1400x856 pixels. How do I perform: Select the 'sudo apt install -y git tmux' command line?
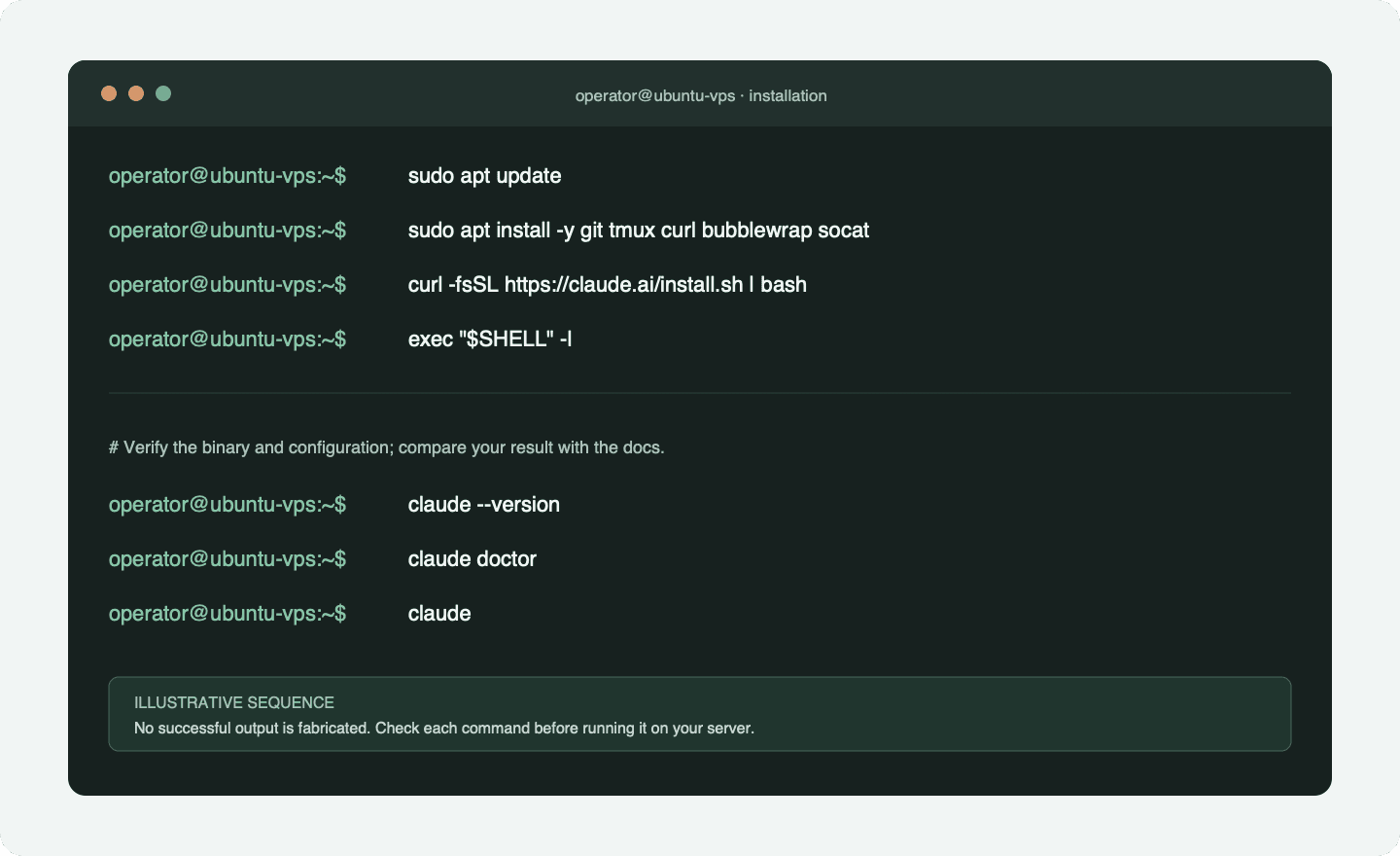[x=639, y=231]
